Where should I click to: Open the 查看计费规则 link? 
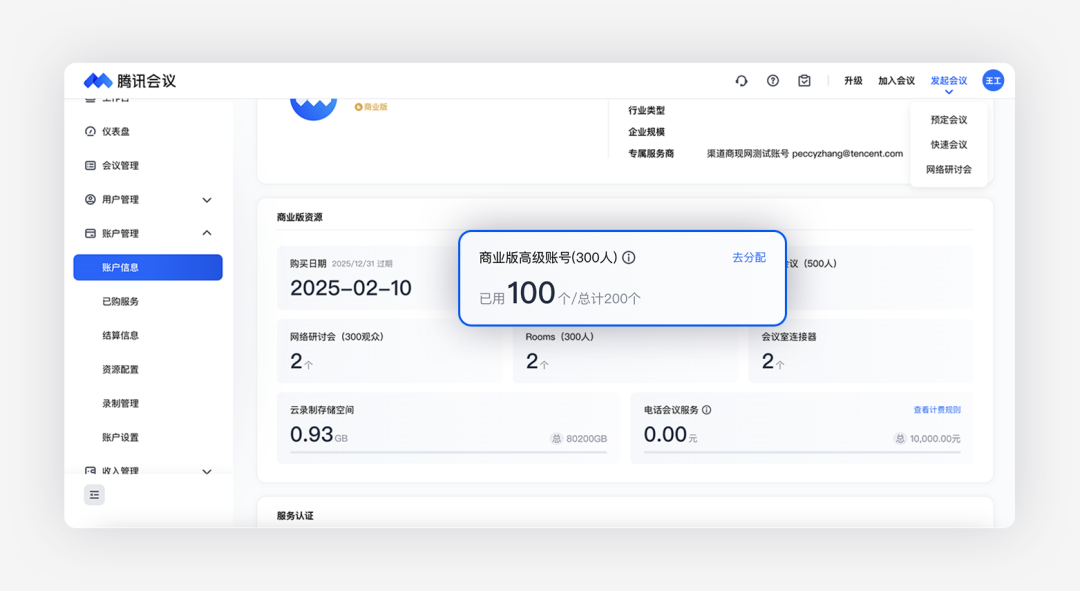pyautogui.click(x=936, y=410)
